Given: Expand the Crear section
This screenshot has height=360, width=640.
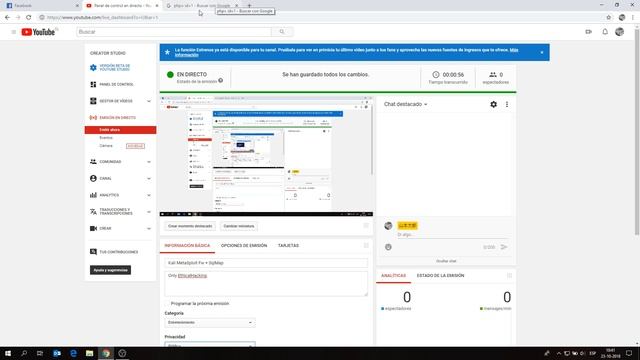Looking at the screenshot, I should (x=149, y=229).
